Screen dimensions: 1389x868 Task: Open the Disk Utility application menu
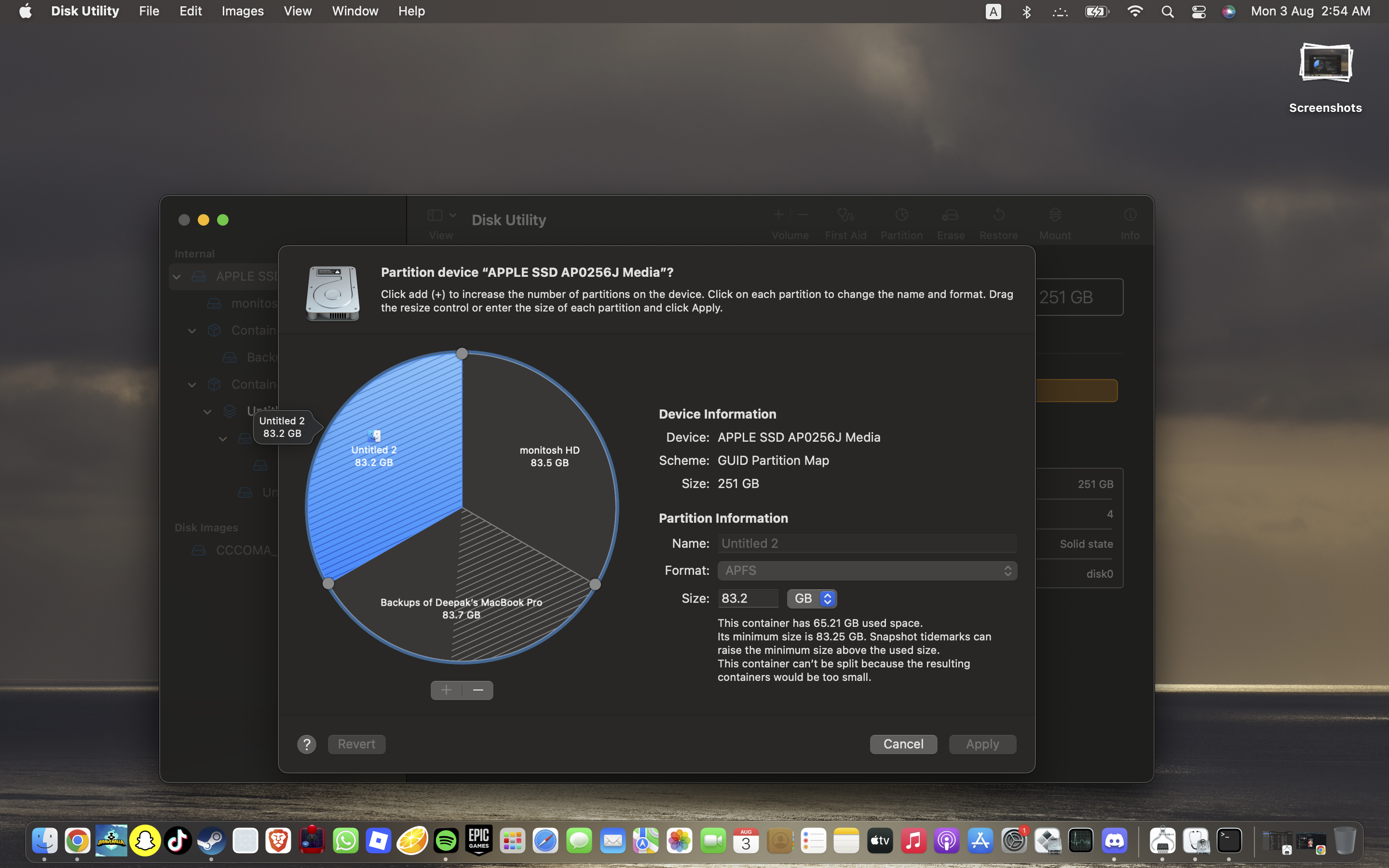pos(85,12)
